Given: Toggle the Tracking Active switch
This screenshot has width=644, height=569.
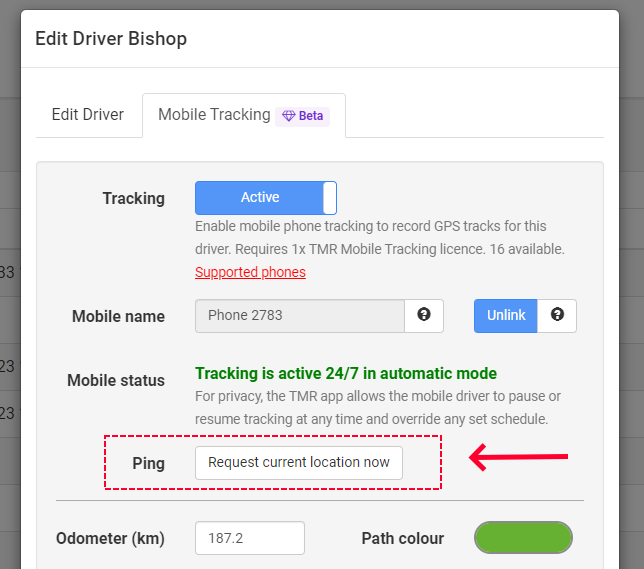Looking at the screenshot, I should [x=266, y=198].
